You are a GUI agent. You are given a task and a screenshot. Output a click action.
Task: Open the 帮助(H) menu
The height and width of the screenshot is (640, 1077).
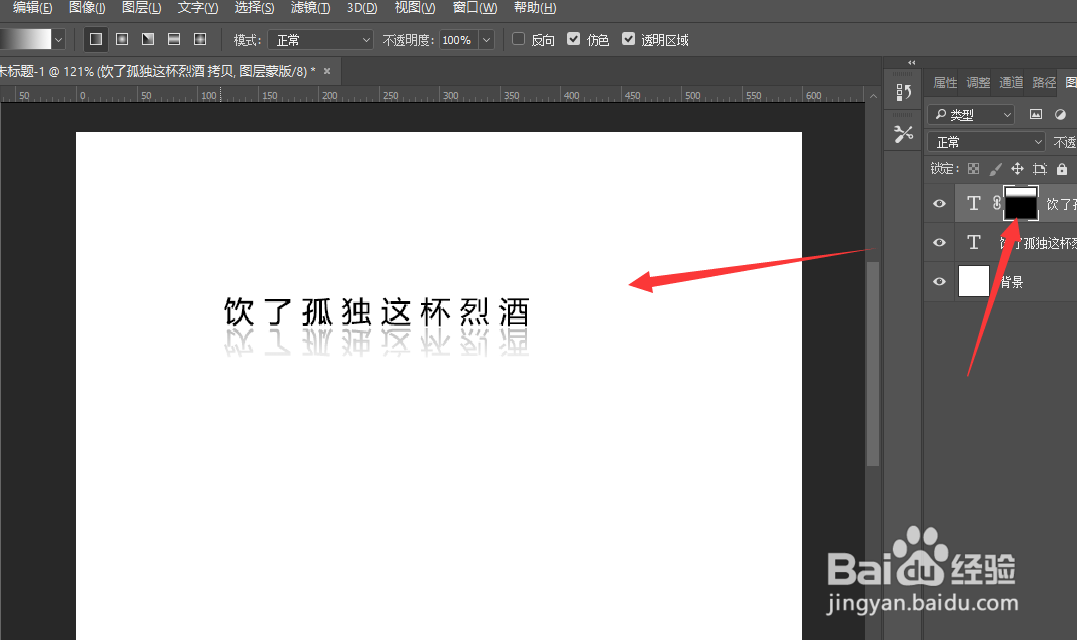(x=535, y=8)
